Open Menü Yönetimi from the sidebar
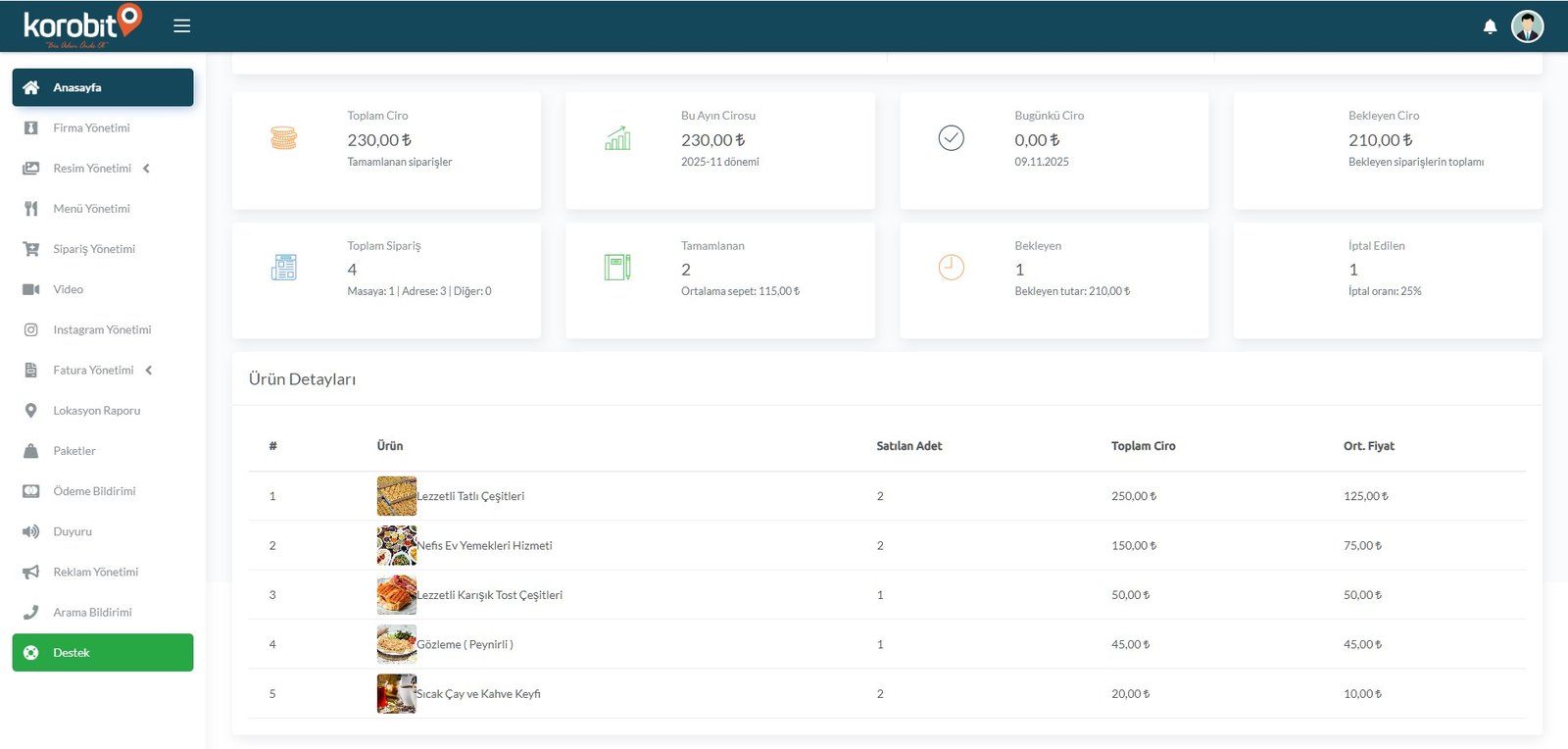This screenshot has width=1568, height=749. [x=91, y=209]
